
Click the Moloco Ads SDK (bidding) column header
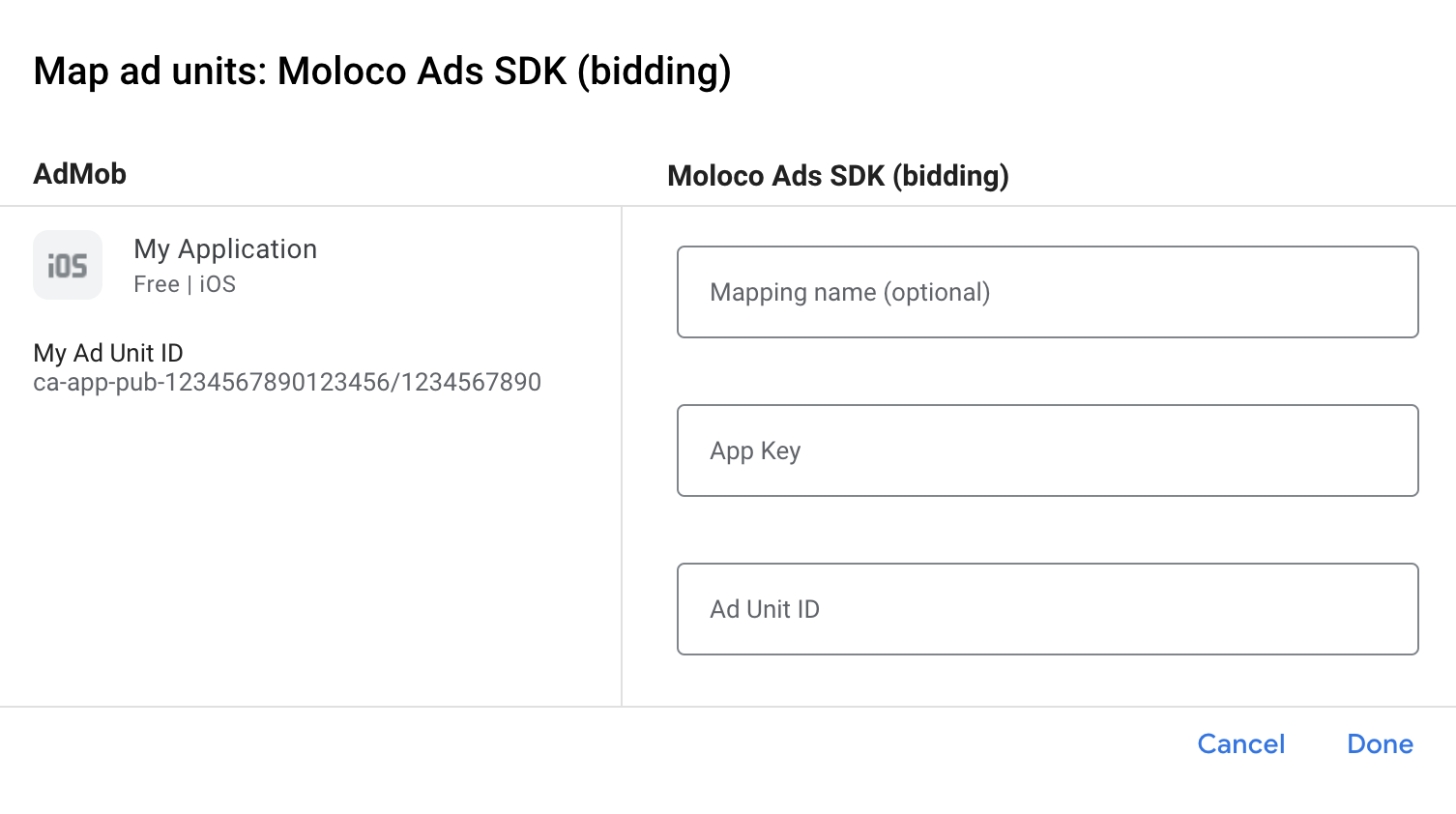click(x=838, y=176)
